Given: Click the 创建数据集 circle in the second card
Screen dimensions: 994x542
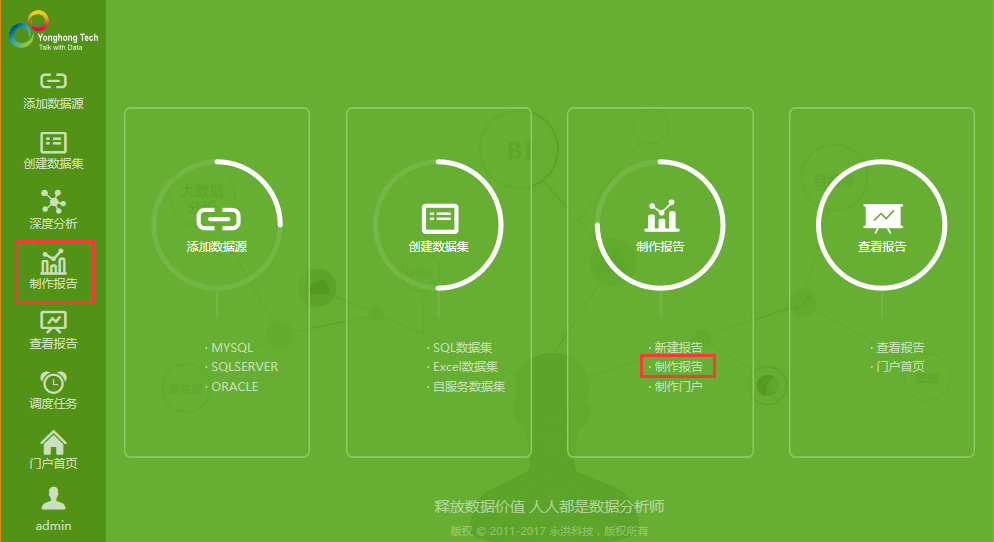Looking at the screenshot, I should pos(439,225).
